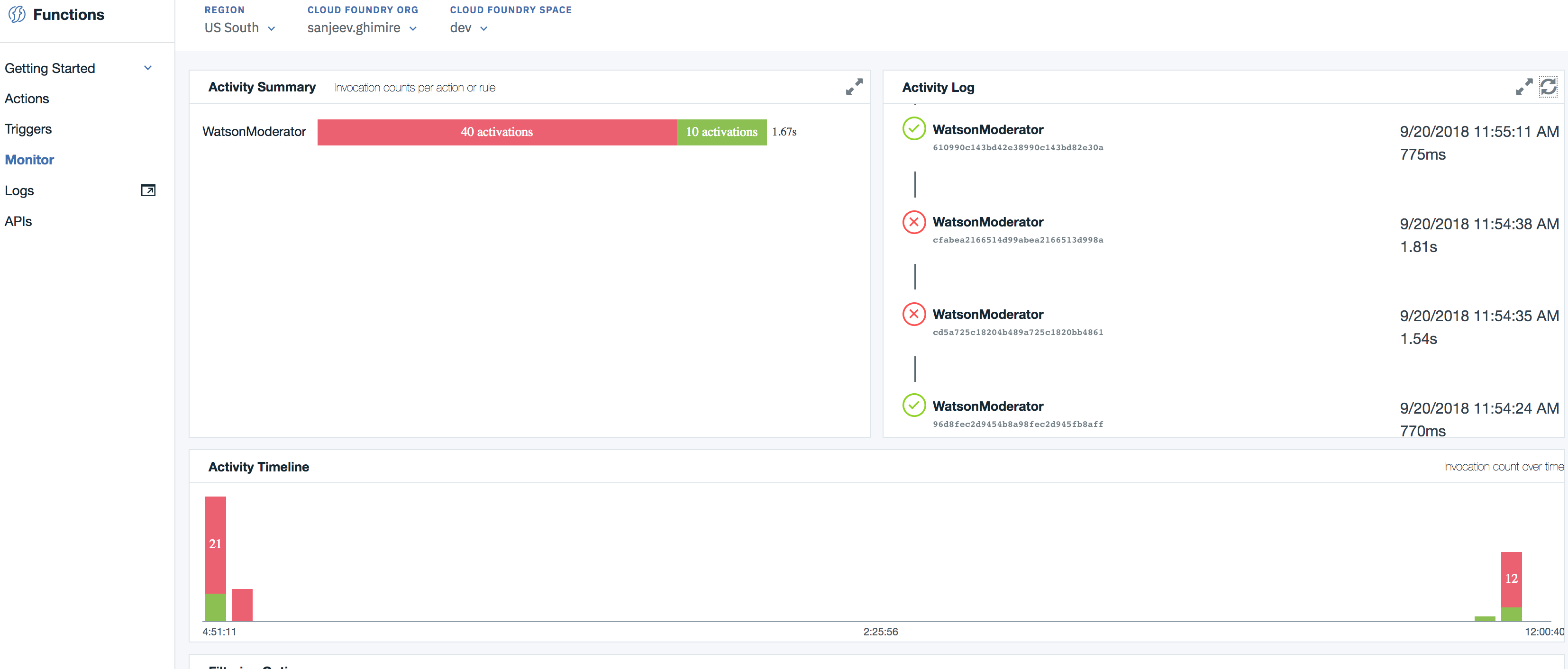Screen dimensions: 1568x669
Task: Click the Functions logo icon
Action: point(17,15)
